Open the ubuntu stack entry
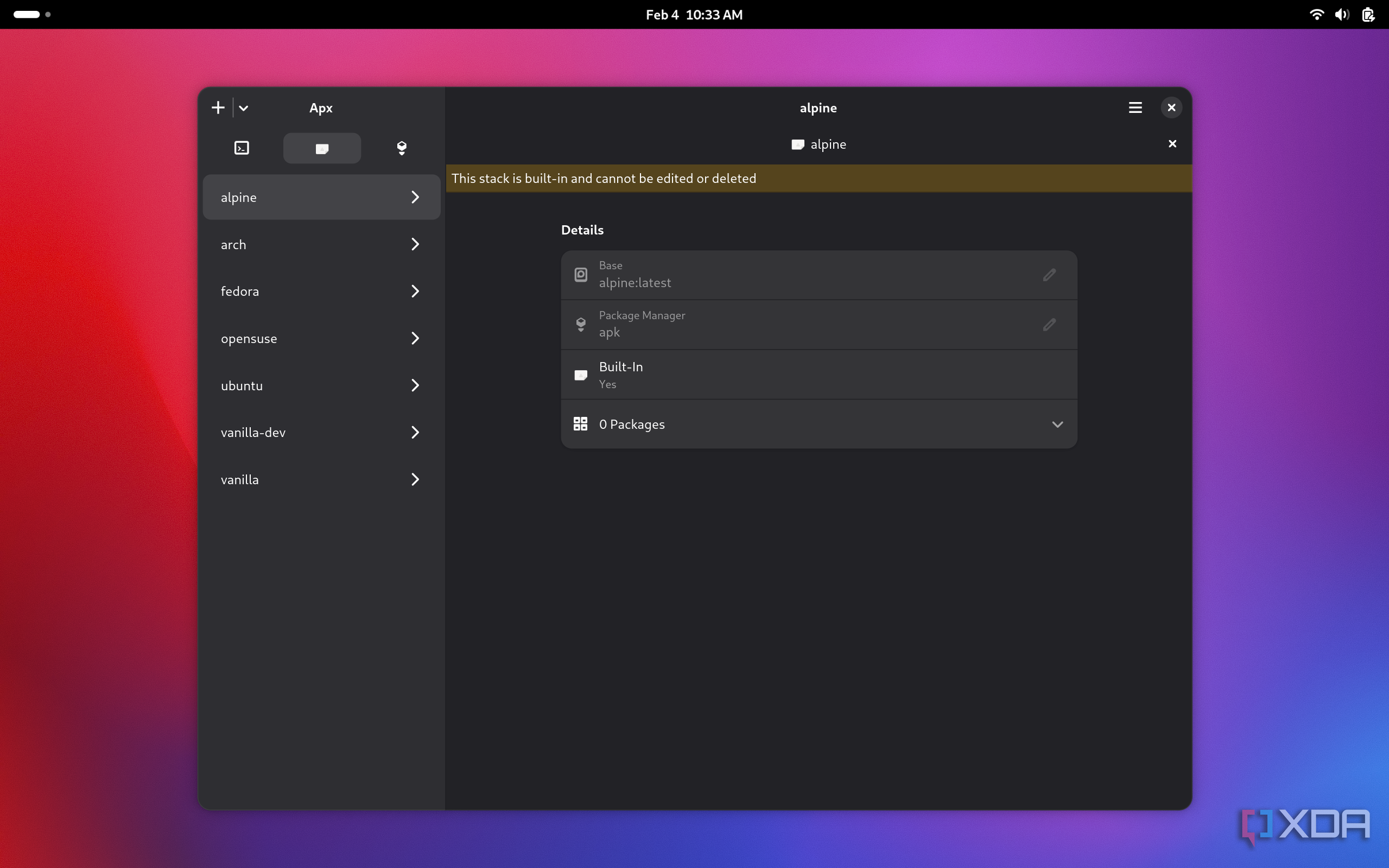 click(321, 386)
